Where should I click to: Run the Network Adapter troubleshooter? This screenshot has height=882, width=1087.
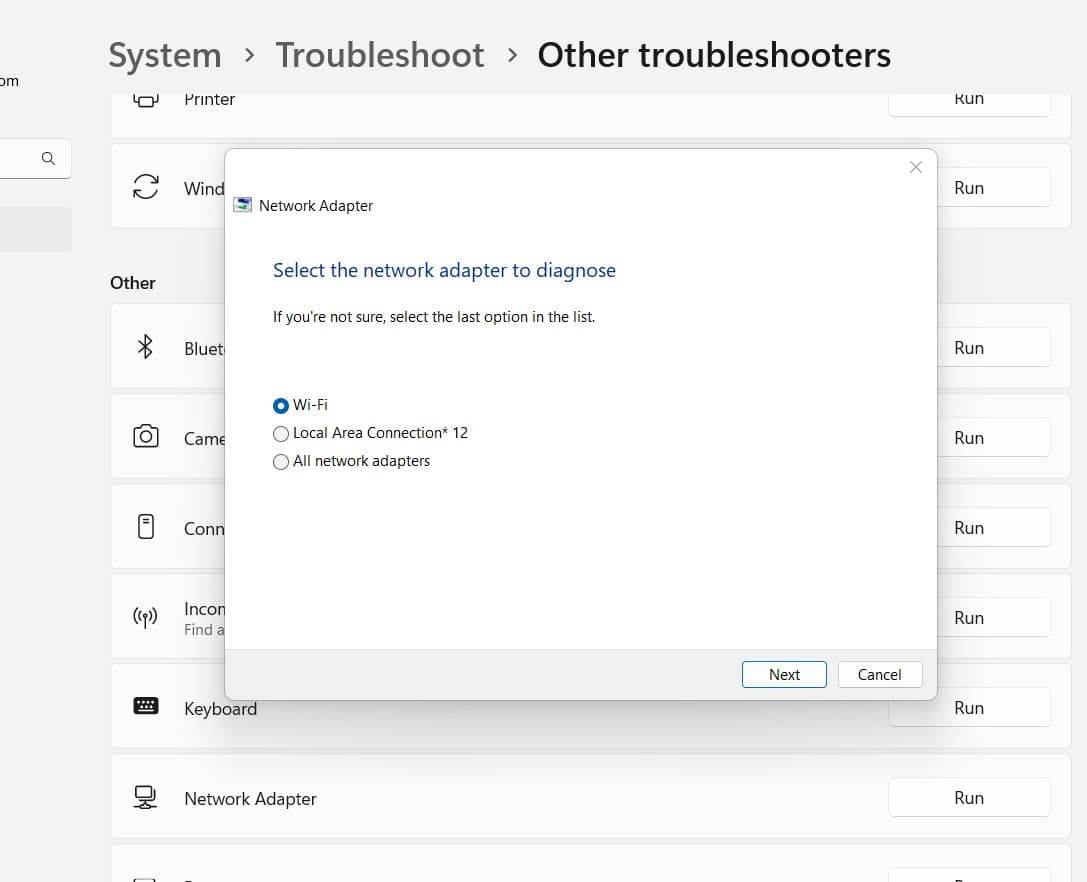(x=969, y=797)
